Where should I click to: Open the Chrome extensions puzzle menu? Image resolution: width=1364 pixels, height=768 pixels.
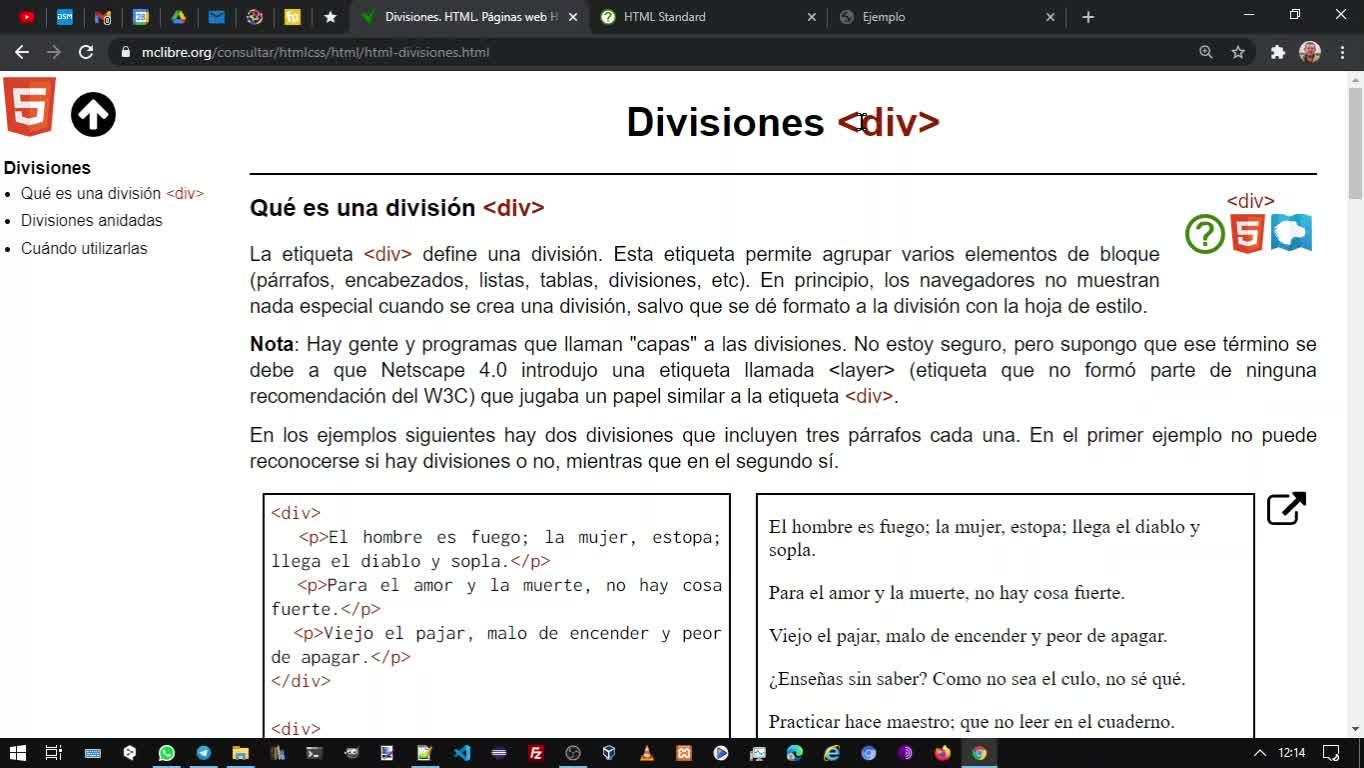coord(1277,52)
